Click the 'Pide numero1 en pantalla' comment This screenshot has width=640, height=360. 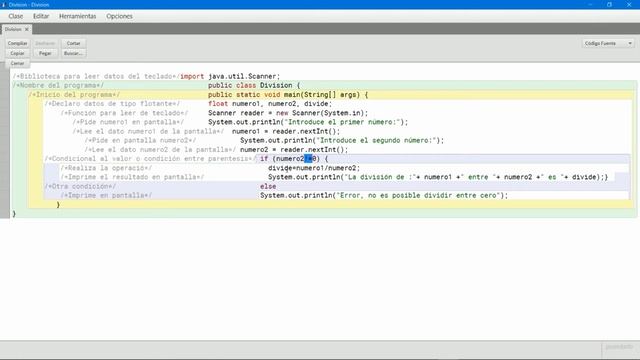point(128,122)
